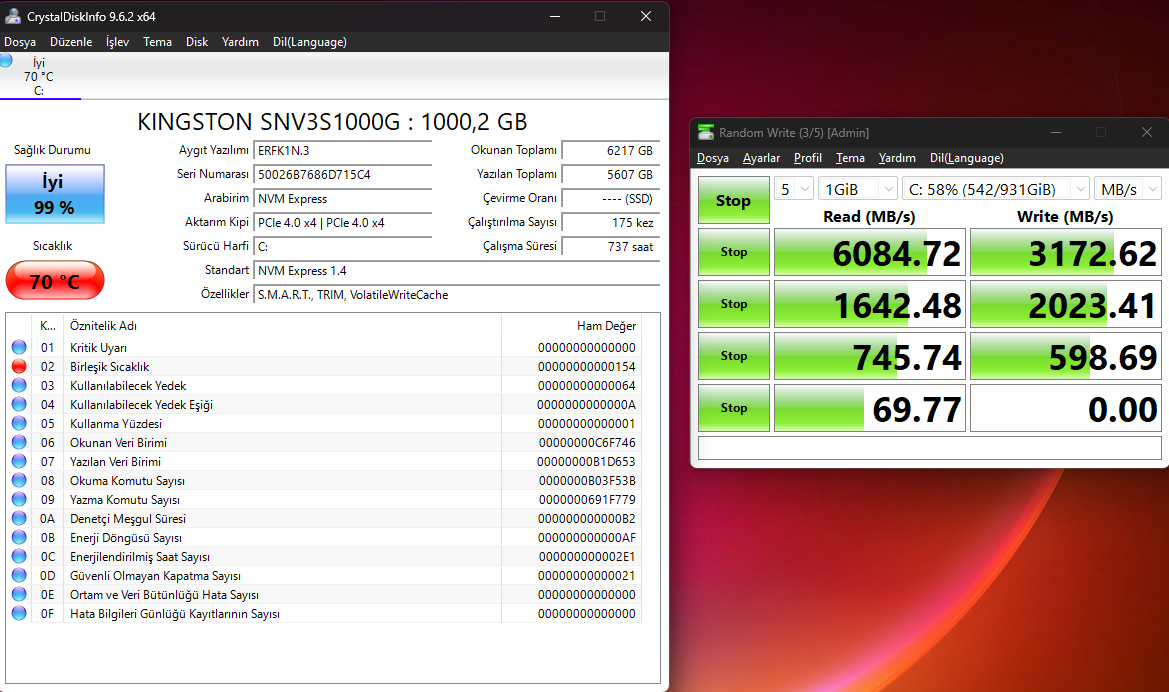Click the 0.00 write result cell
1169x692 pixels.
pos(1065,408)
